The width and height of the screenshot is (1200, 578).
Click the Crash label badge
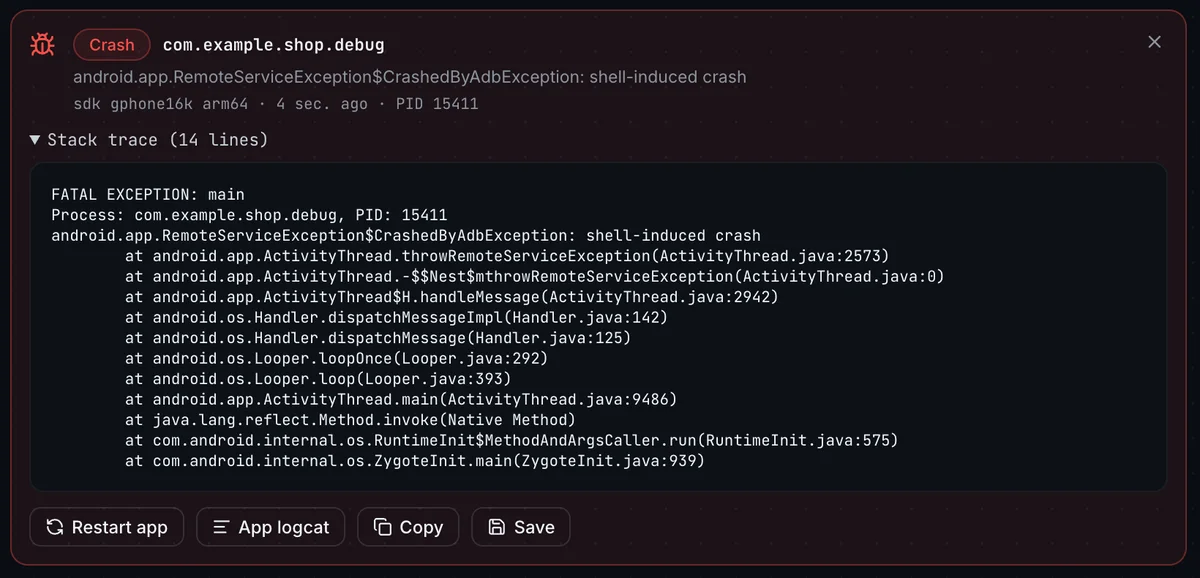click(112, 45)
